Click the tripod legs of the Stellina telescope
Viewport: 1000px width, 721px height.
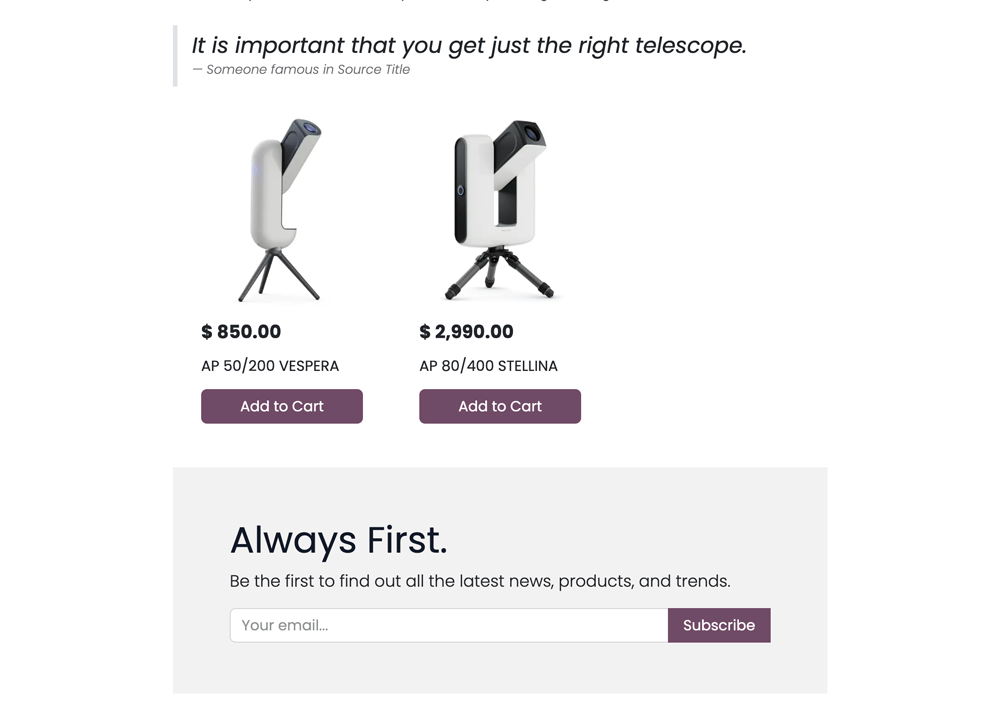(499, 275)
